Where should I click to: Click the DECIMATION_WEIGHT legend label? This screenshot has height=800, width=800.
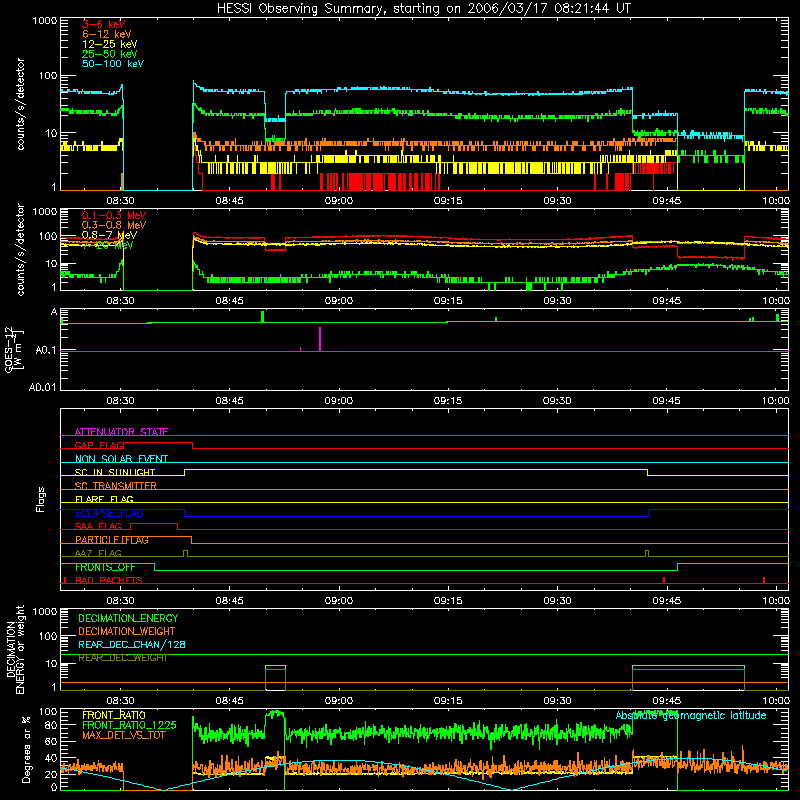[127, 631]
